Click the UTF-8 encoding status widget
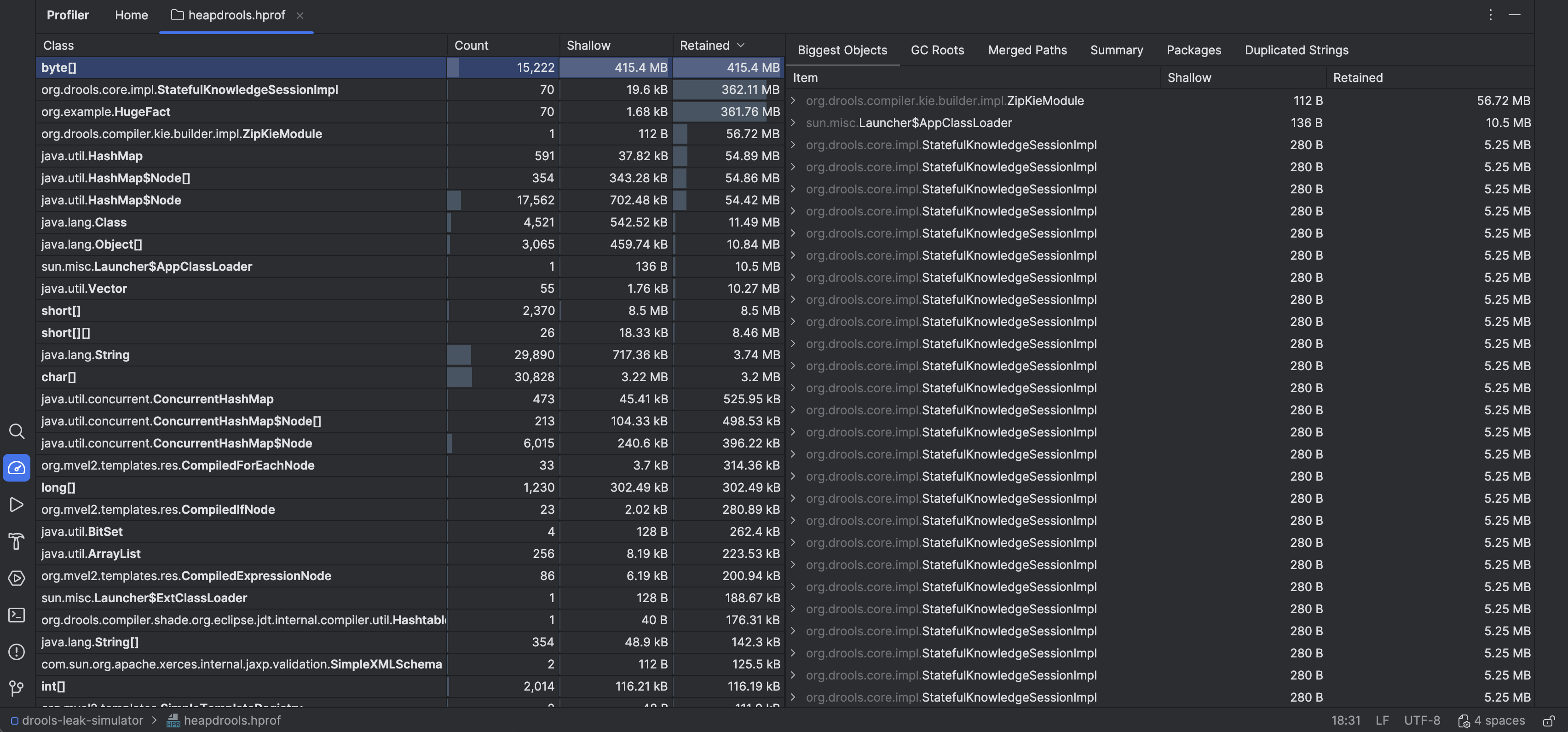 click(x=1422, y=720)
